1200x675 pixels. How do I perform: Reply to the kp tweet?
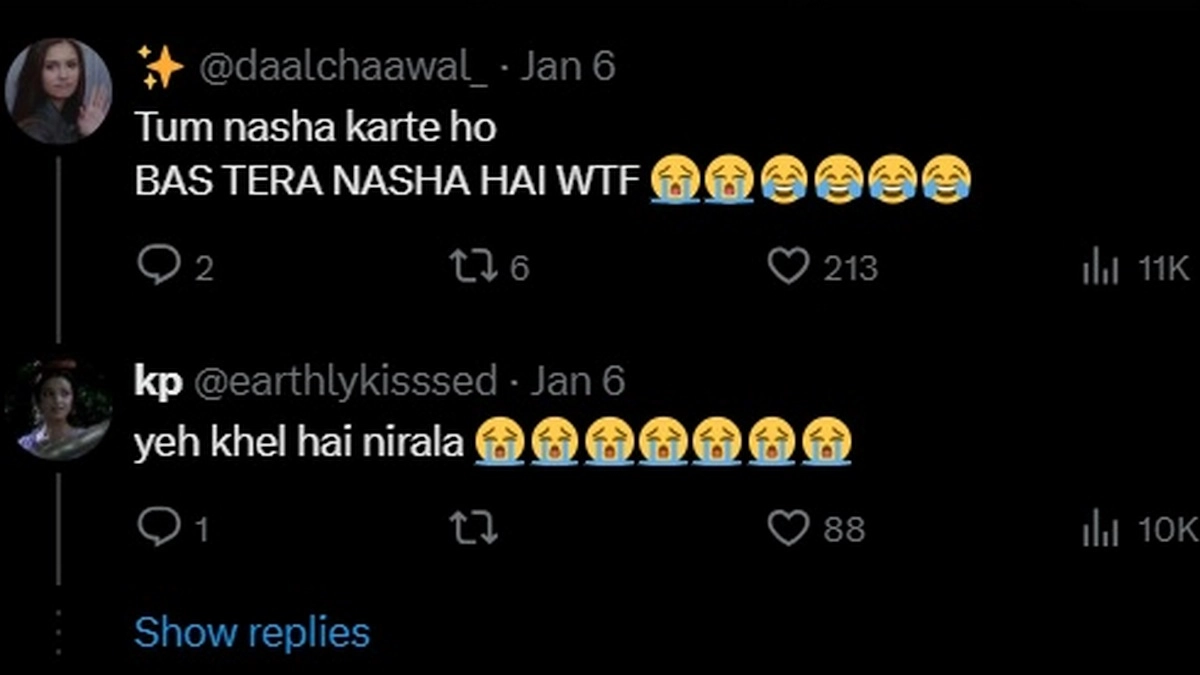tap(158, 528)
